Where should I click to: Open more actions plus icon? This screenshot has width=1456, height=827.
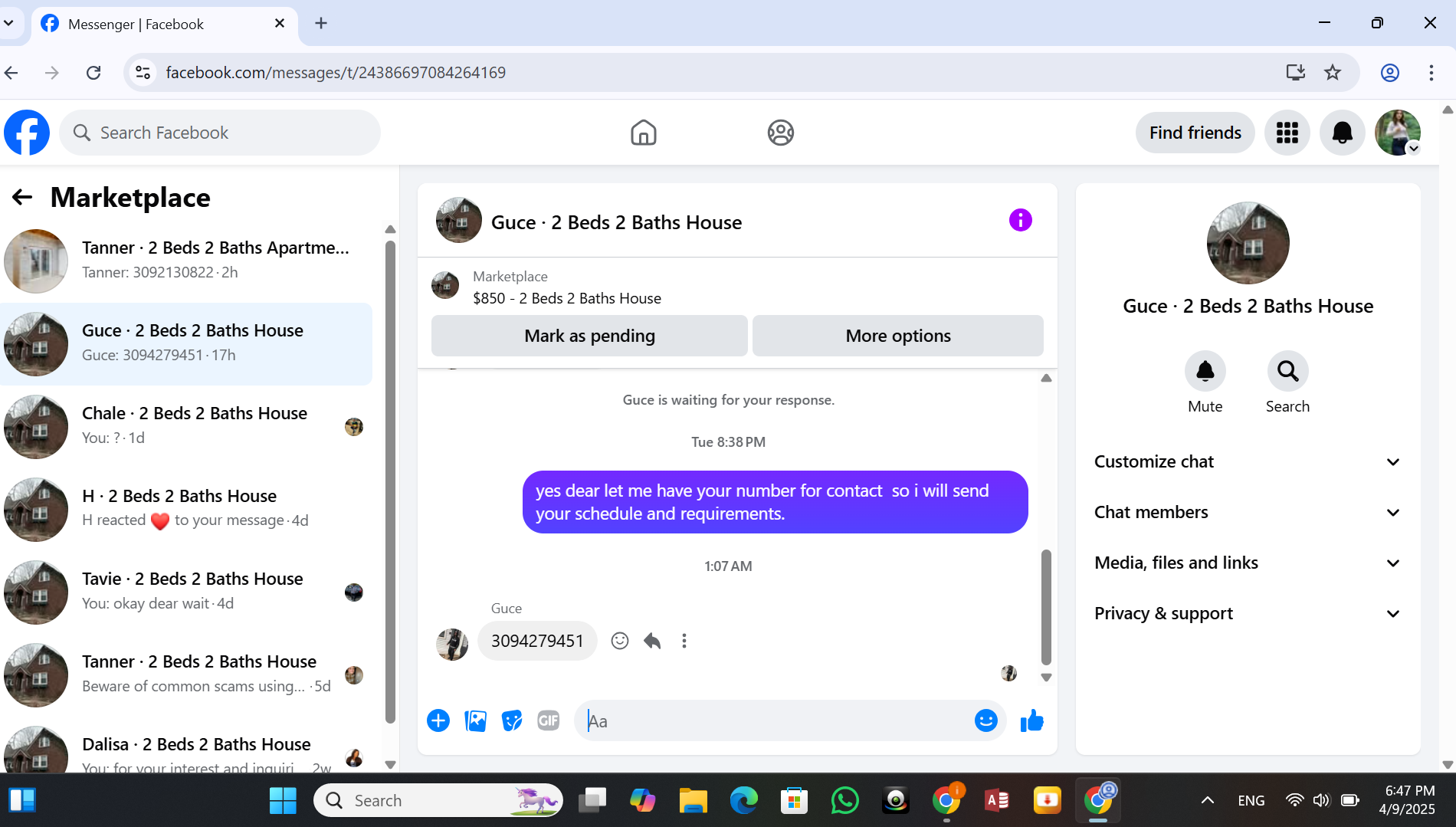click(x=438, y=720)
